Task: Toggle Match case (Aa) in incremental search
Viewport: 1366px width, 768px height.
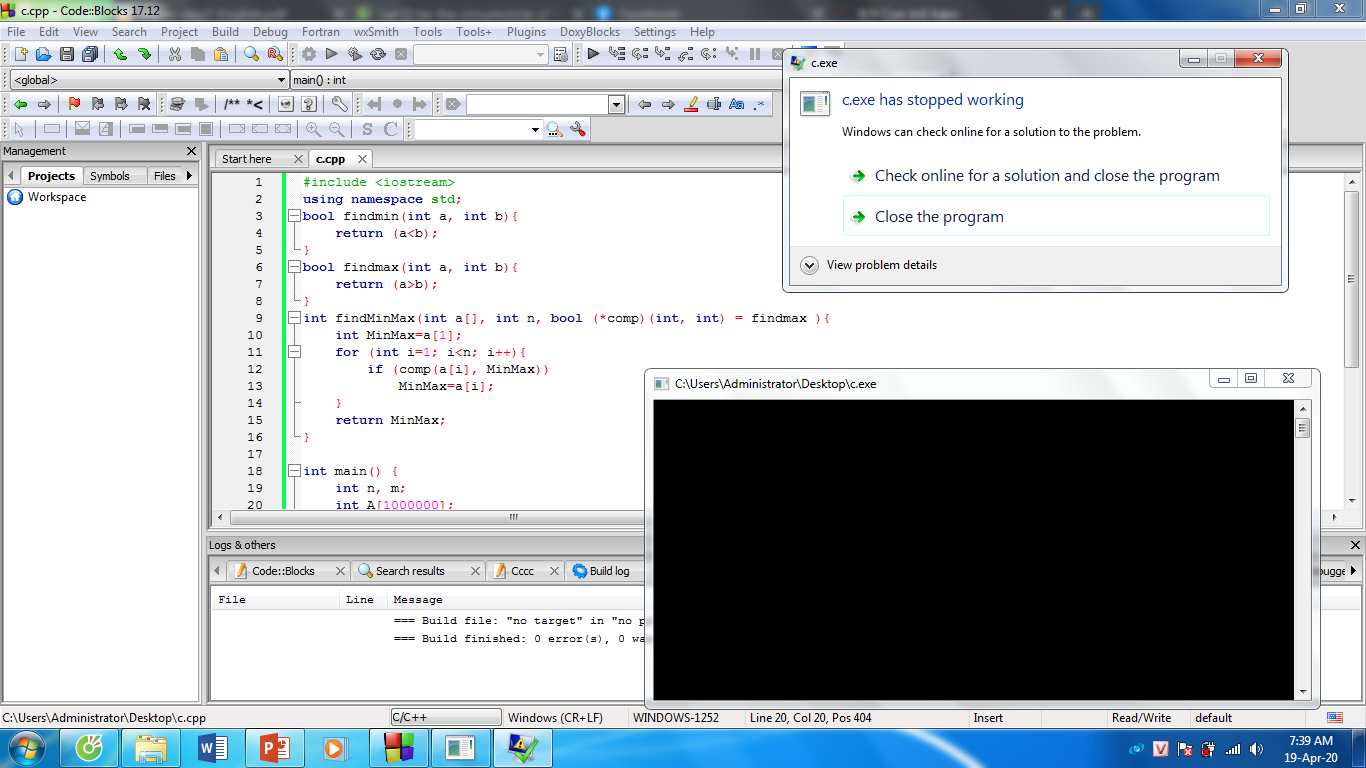Action: (x=737, y=104)
